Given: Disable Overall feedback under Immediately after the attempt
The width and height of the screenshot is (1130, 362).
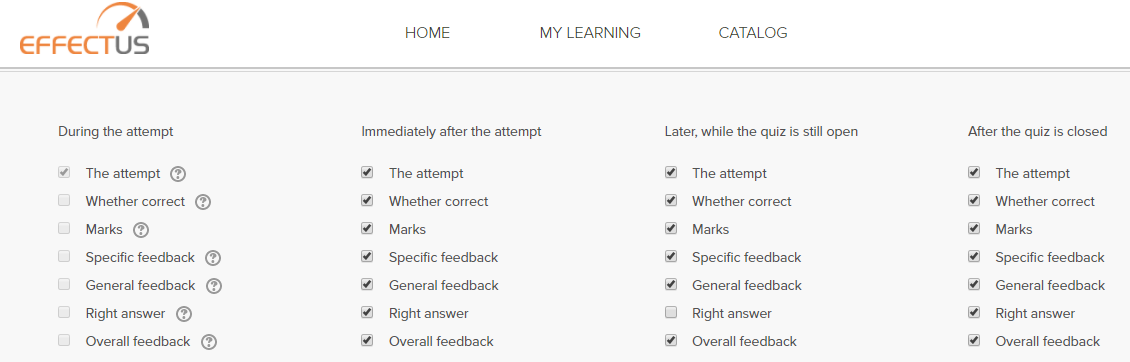Looking at the screenshot, I should tap(368, 340).
